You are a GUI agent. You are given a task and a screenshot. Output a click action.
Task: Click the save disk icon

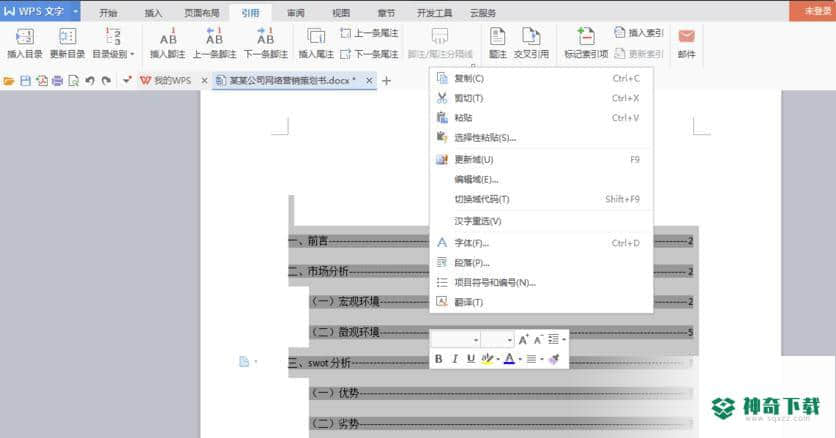click(x=25, y=81)
